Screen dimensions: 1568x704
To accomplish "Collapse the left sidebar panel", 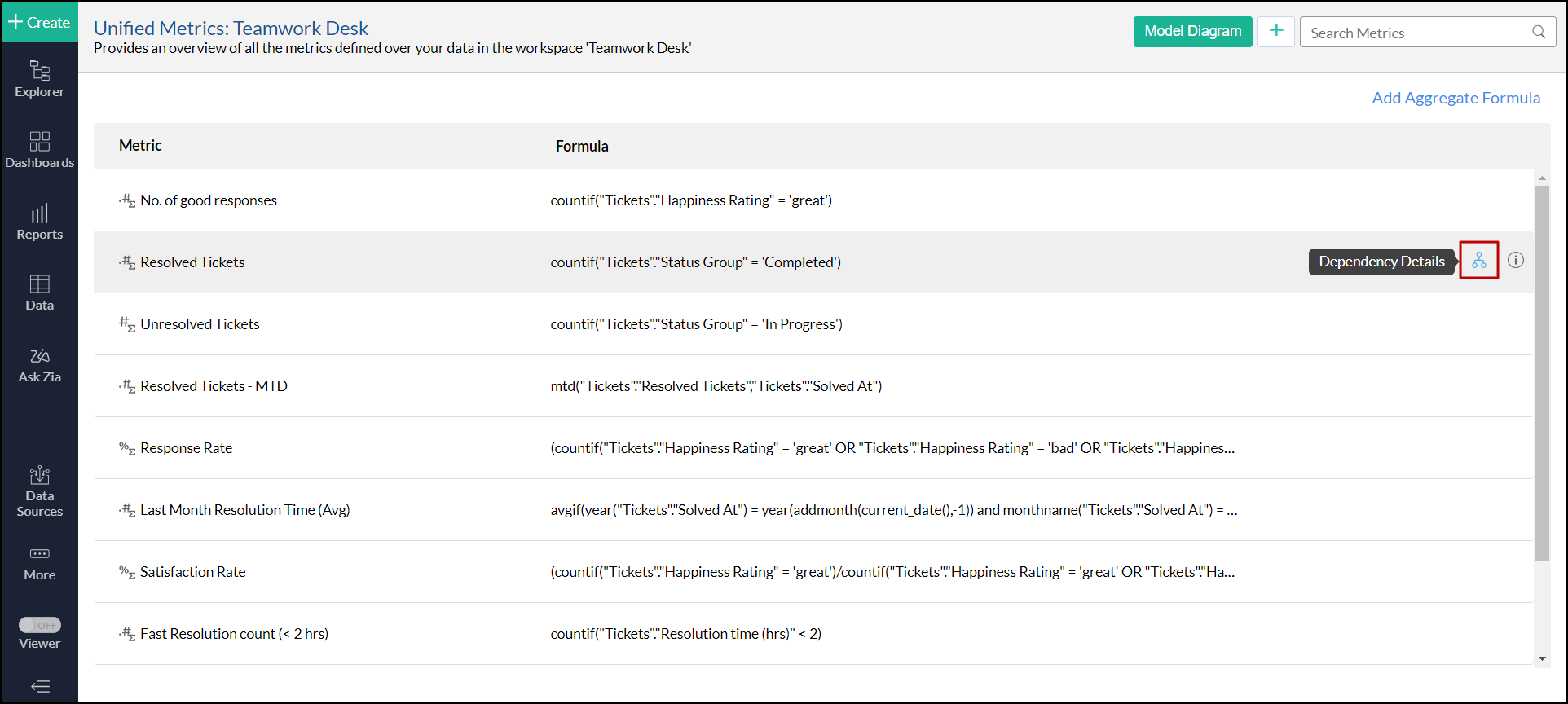I will pyautogui.click(x=40, y=686).
